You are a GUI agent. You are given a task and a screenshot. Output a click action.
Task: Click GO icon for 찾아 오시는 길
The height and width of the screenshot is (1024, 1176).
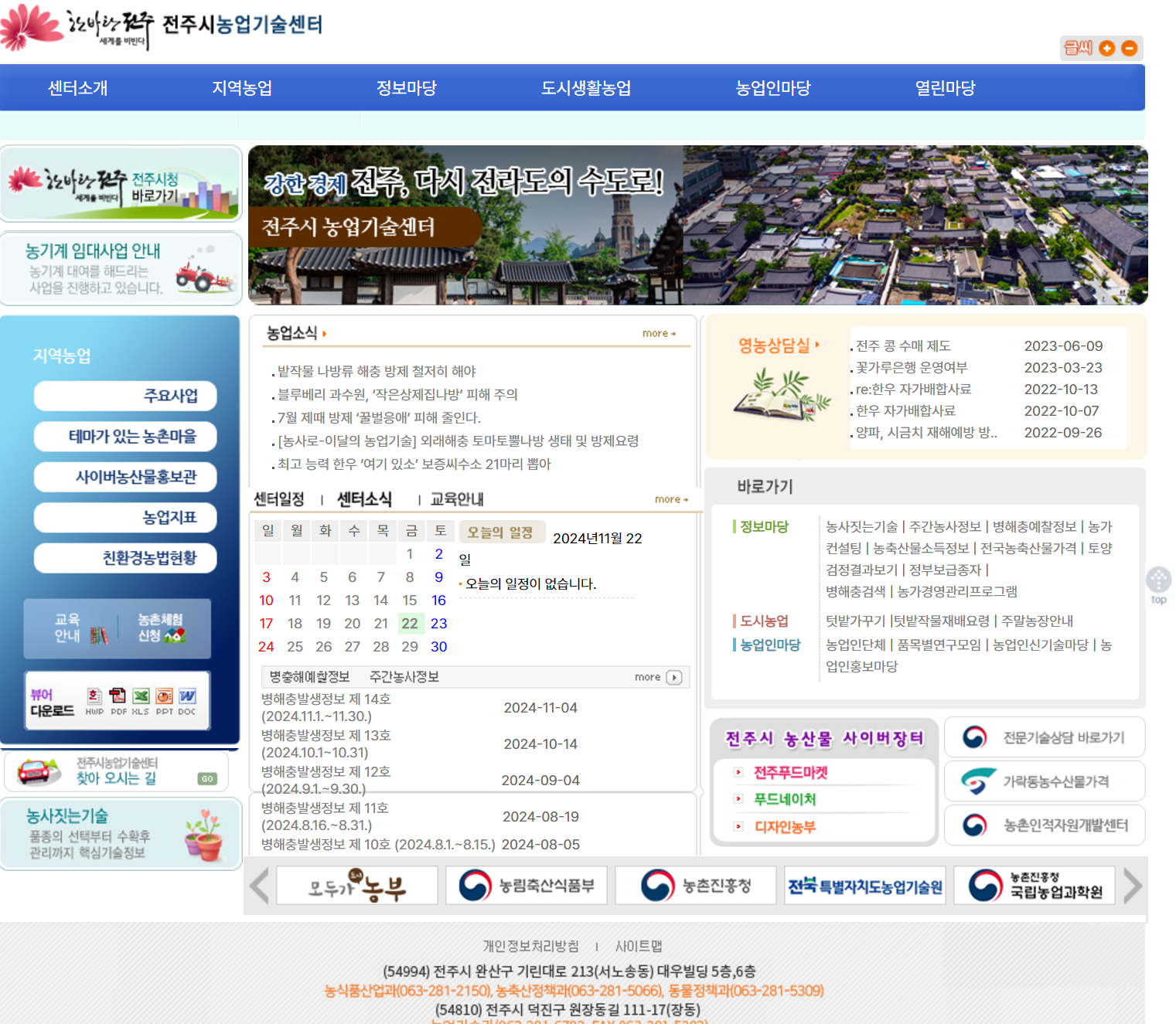click(207, 779)
